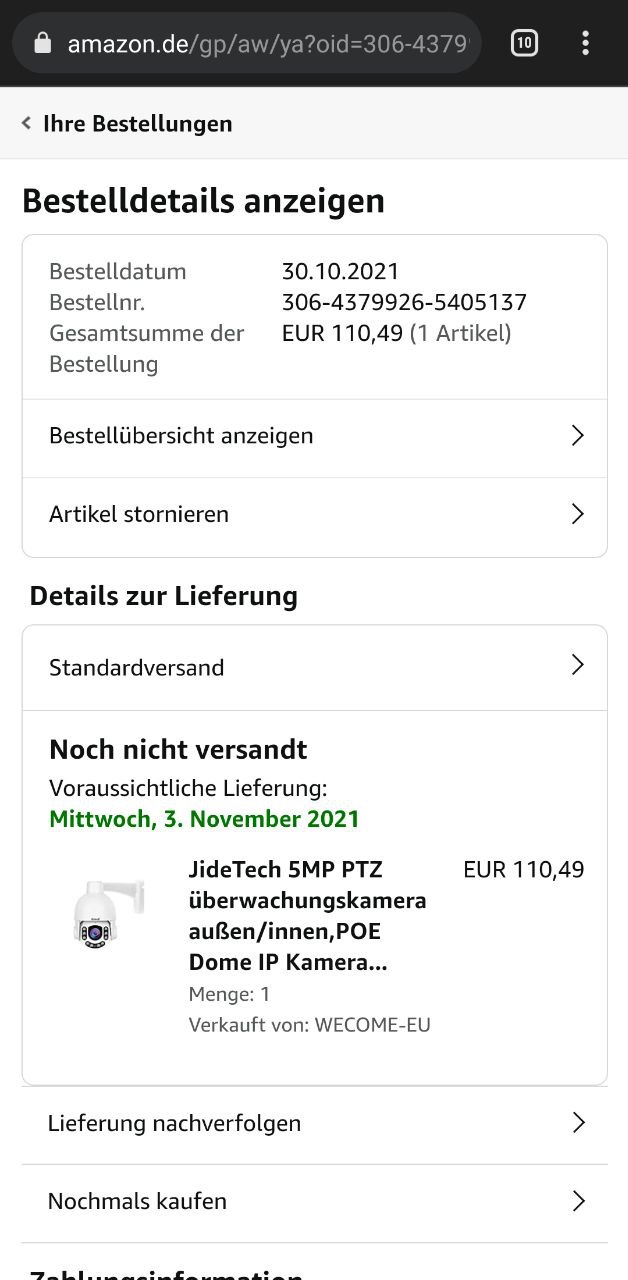Click the amazon.de URL address field
Viewport: 628px width, 1280px height.
click(270, 43)
